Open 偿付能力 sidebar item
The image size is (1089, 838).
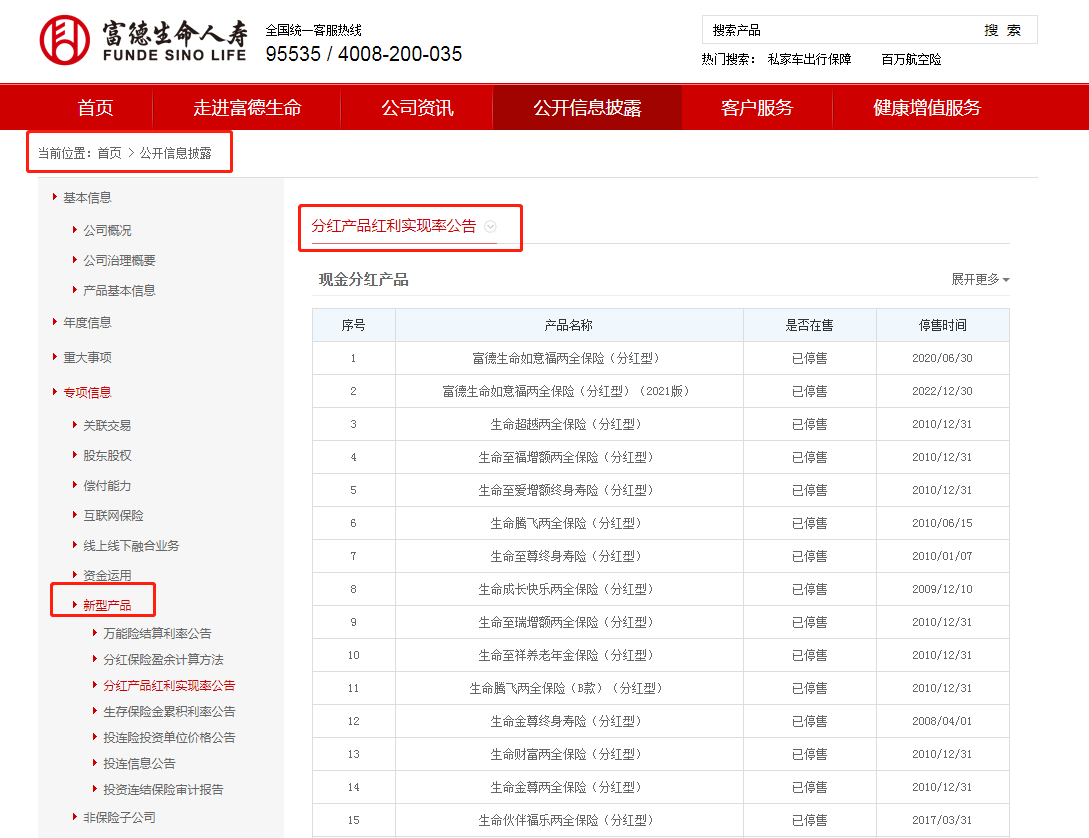[107, 485]
